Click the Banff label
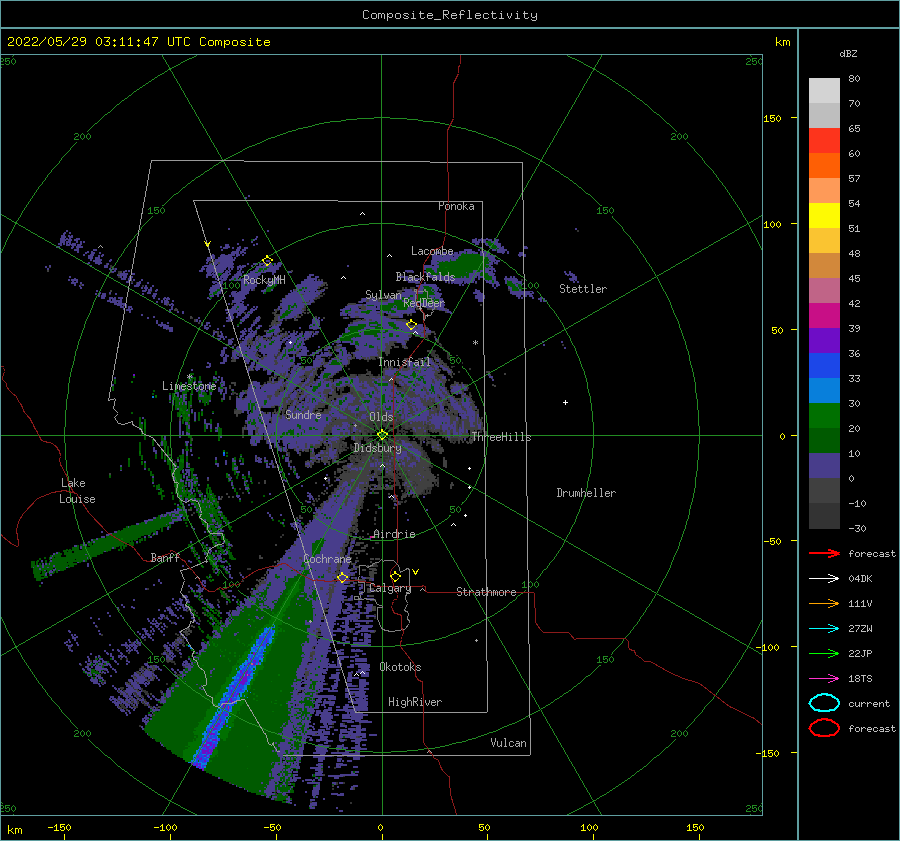 tap(165, 557)
